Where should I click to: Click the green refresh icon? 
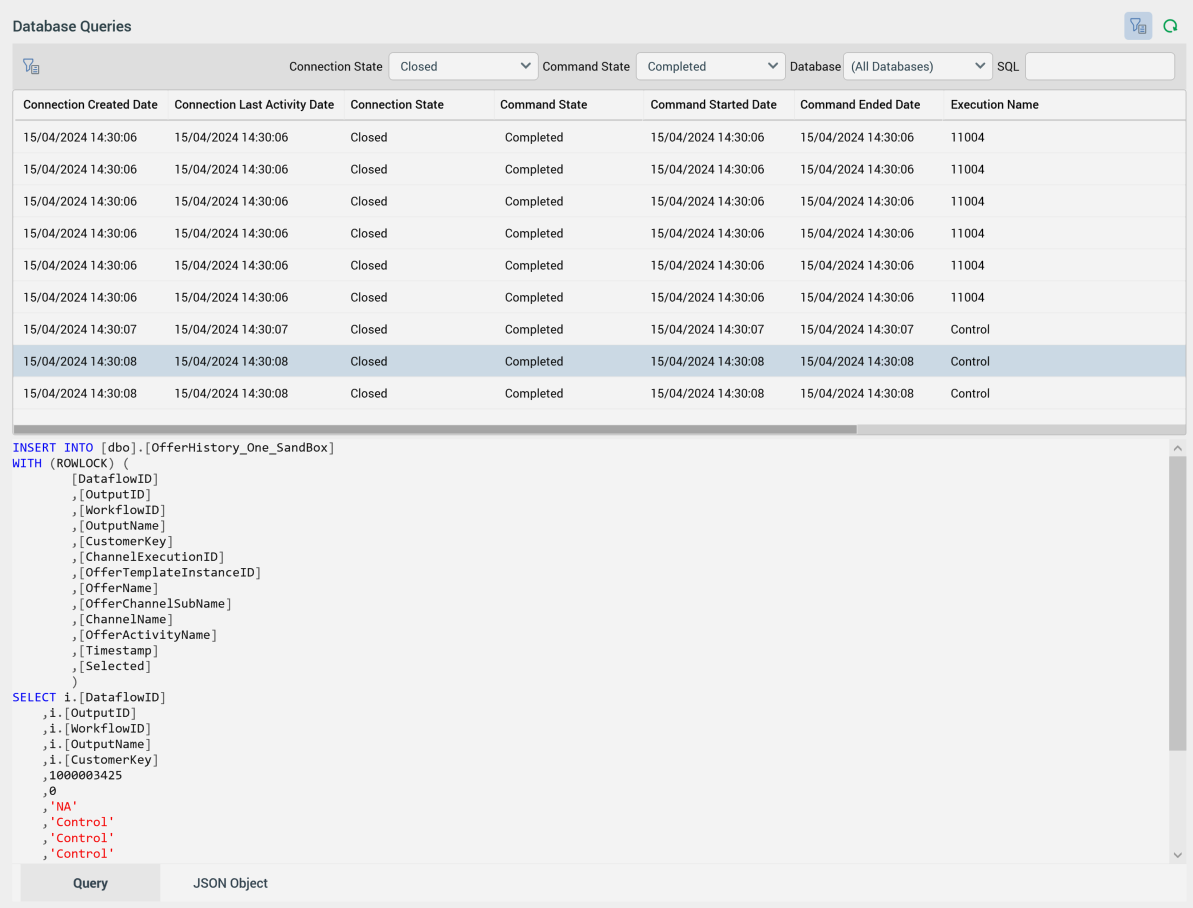point(1170,27)
